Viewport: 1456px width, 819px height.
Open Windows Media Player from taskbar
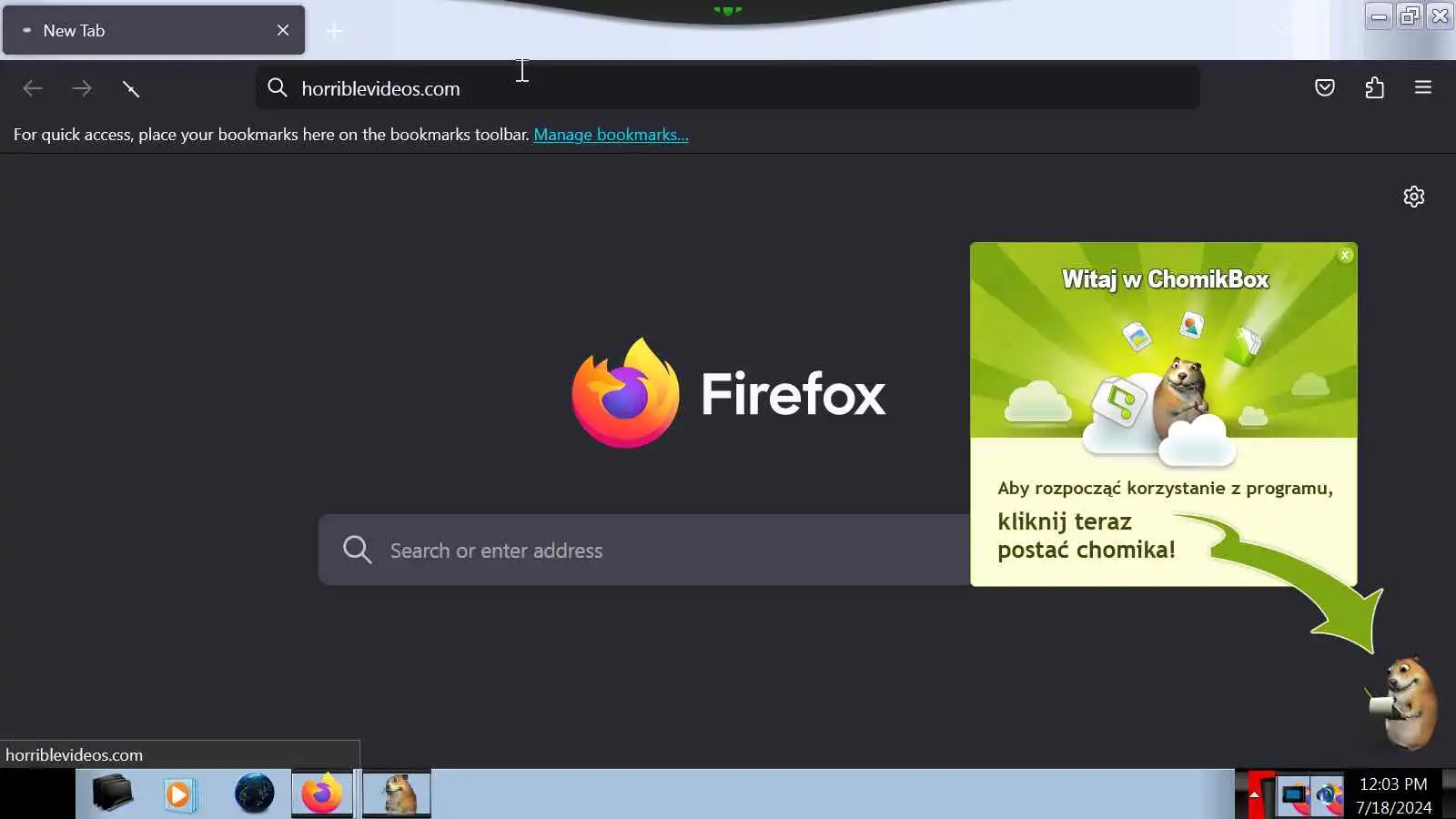[179, 794]
